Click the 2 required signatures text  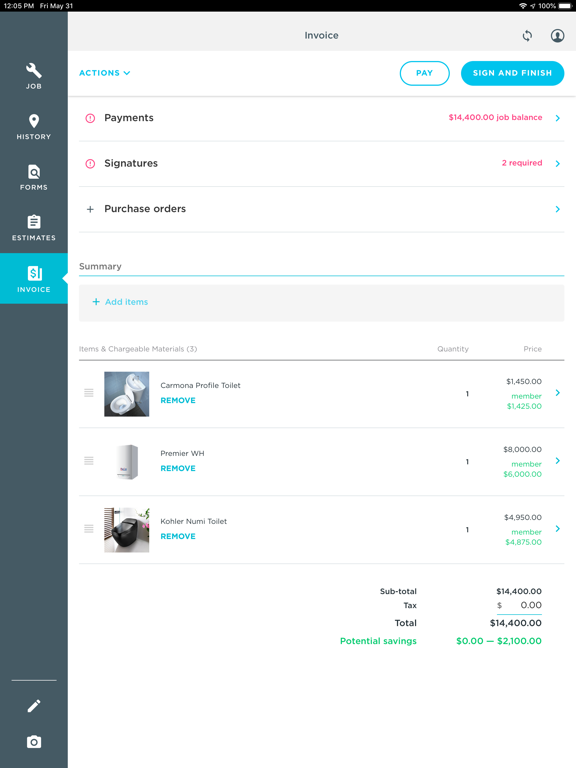pos(522,163)
